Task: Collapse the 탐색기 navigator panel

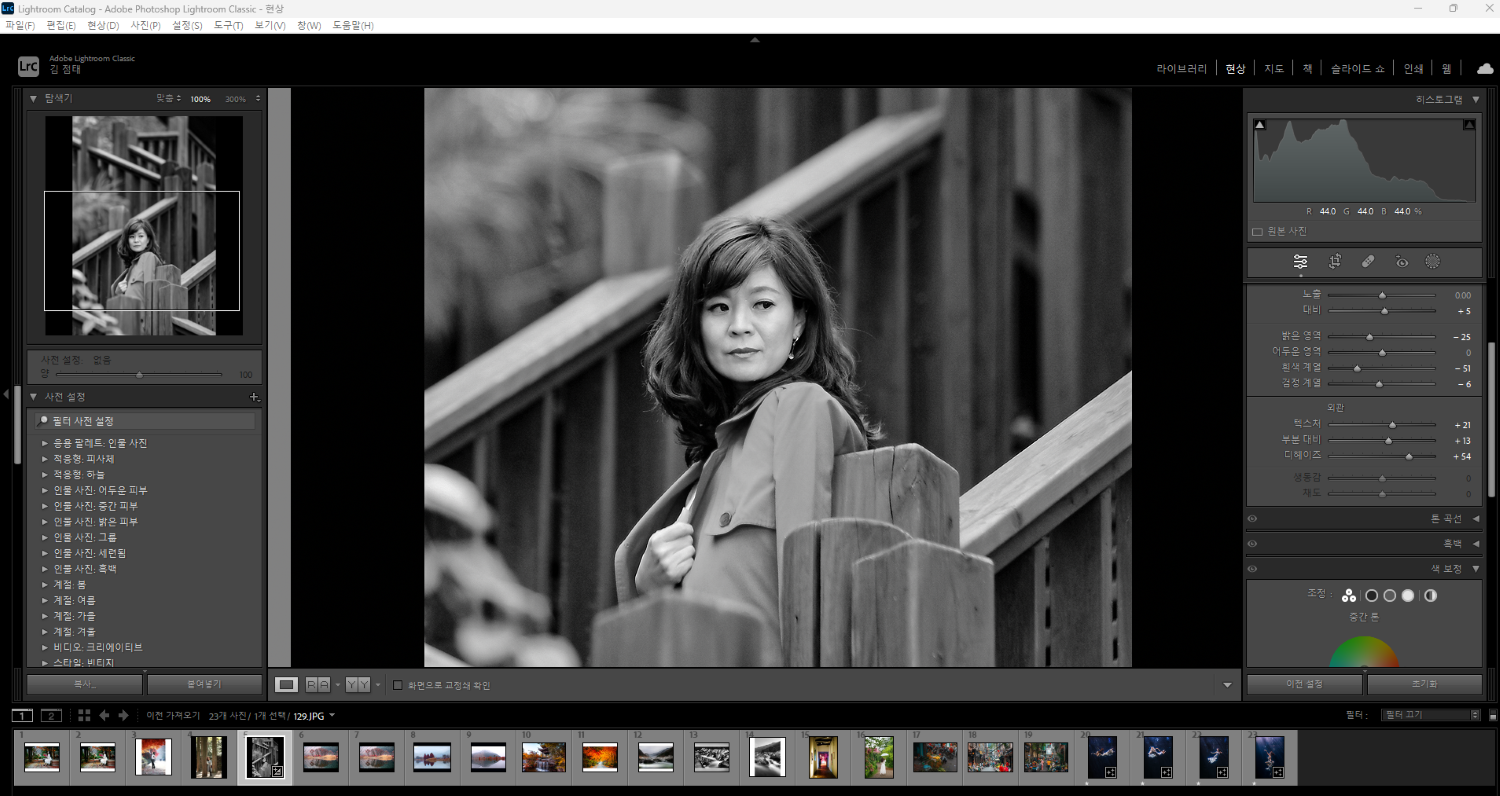Action: click(x=33, y=98)
